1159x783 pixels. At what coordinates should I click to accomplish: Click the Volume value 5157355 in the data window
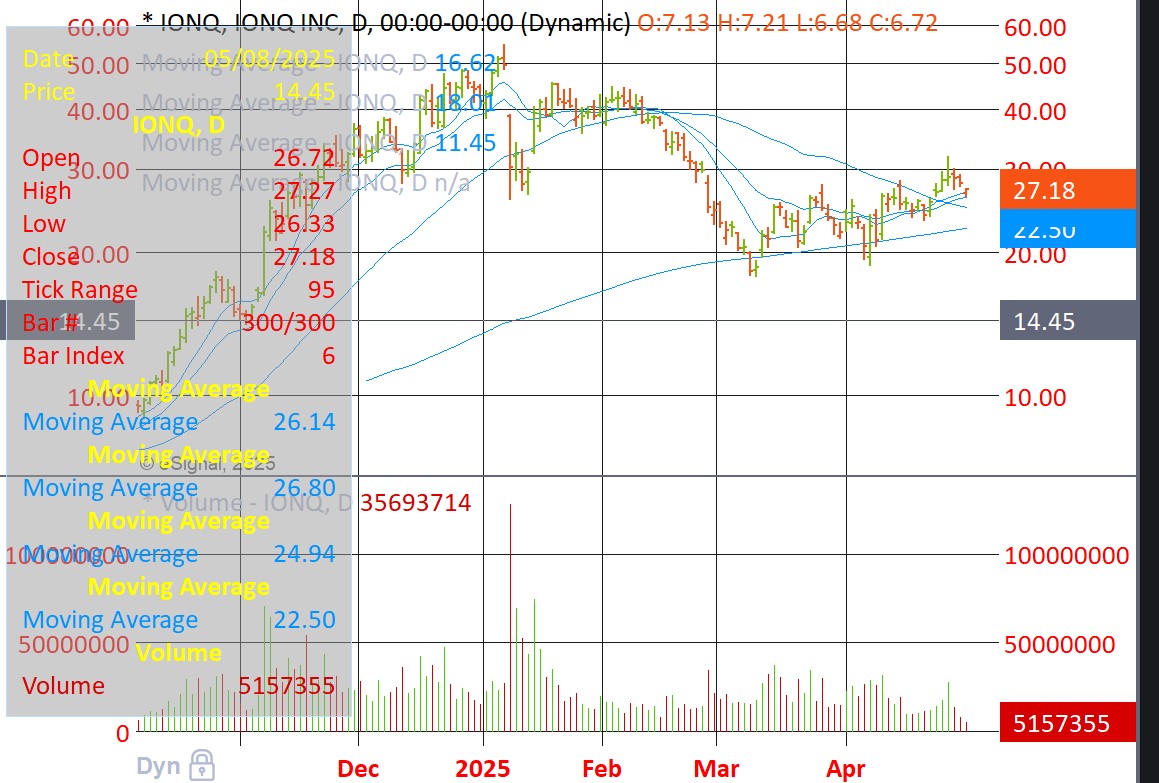click(x=287, y=685)
